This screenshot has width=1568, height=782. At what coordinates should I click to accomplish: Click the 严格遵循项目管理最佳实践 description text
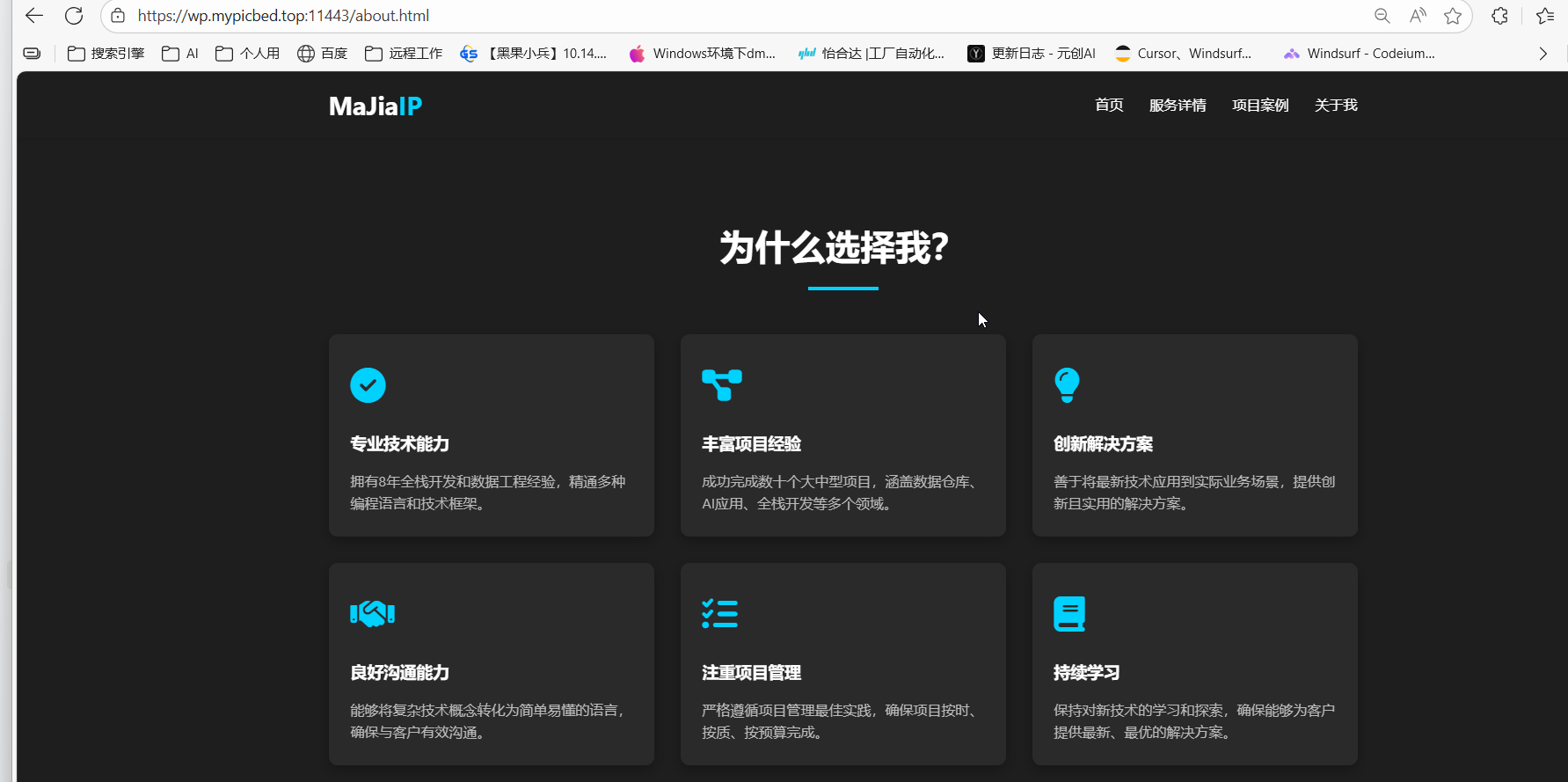click(841, 721)
